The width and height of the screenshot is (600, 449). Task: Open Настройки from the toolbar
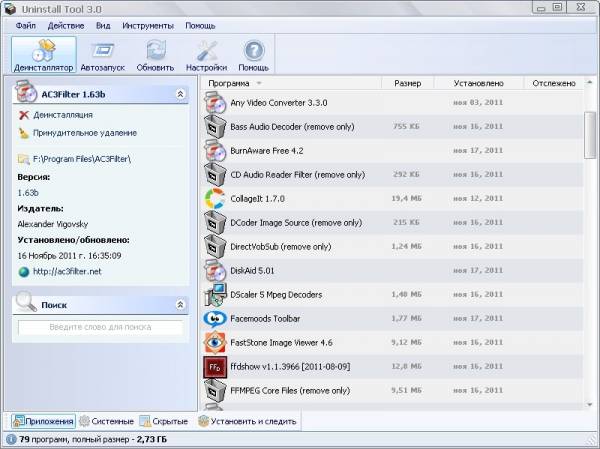tap(206, 55)
